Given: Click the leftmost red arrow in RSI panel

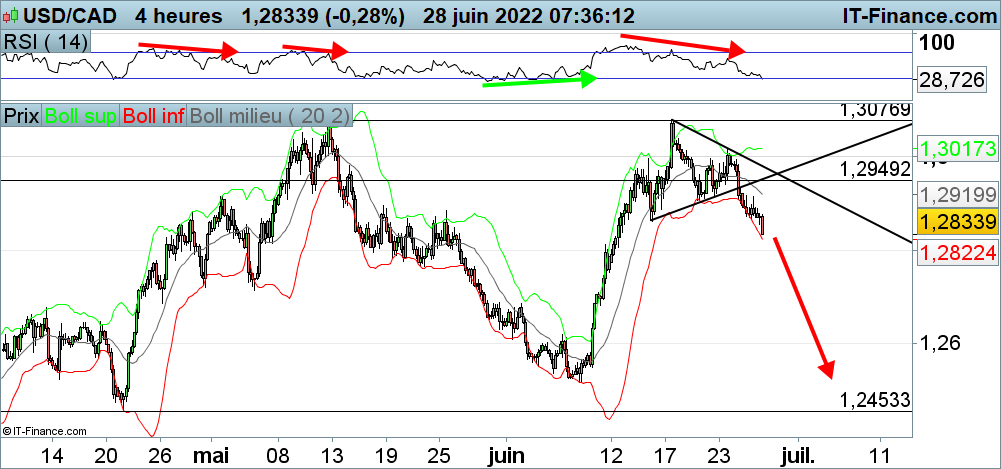Looking at the screenshot, I should point(188,47).
